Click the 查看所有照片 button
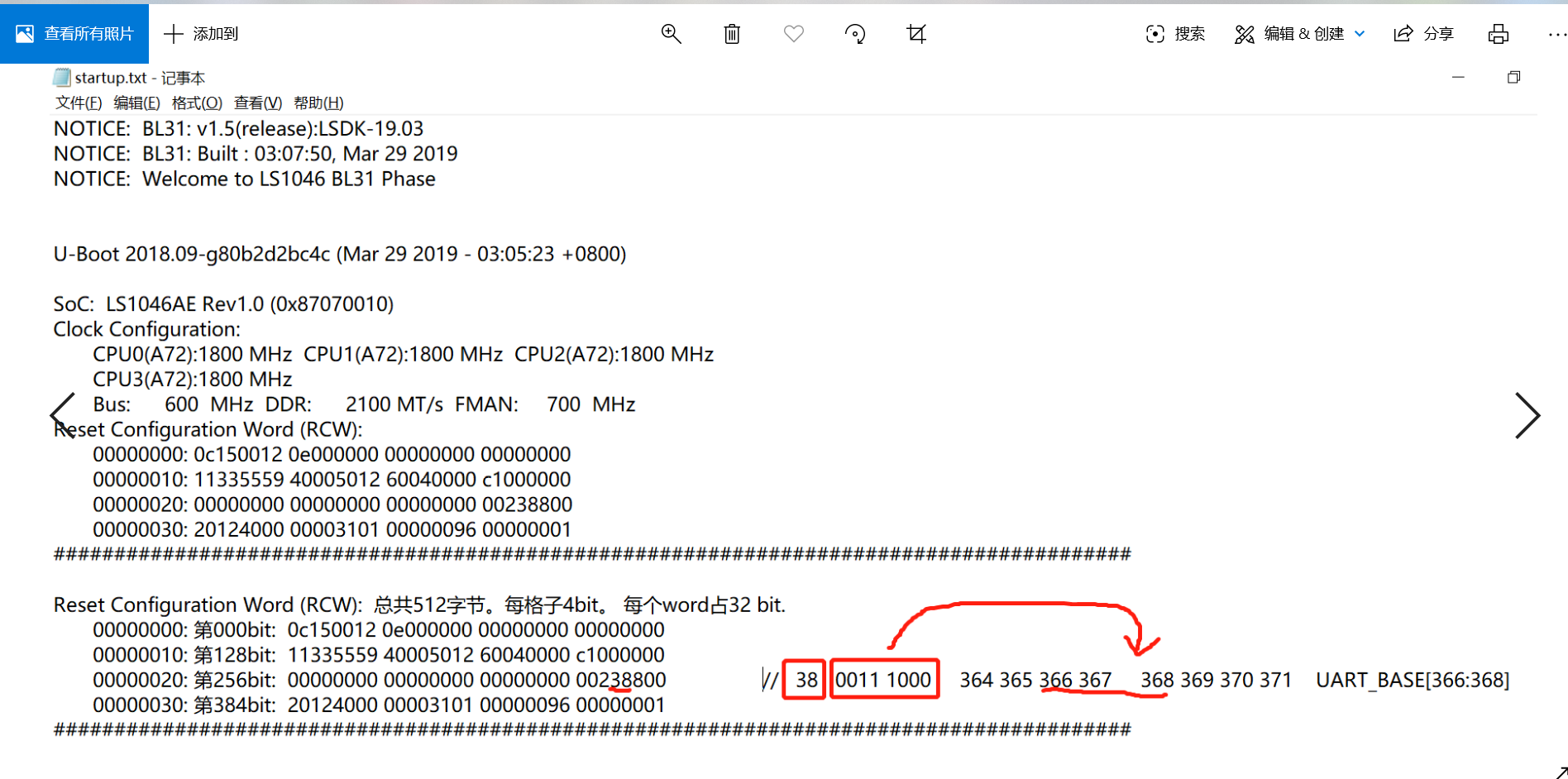1568x779 pixels. point(74,34)
